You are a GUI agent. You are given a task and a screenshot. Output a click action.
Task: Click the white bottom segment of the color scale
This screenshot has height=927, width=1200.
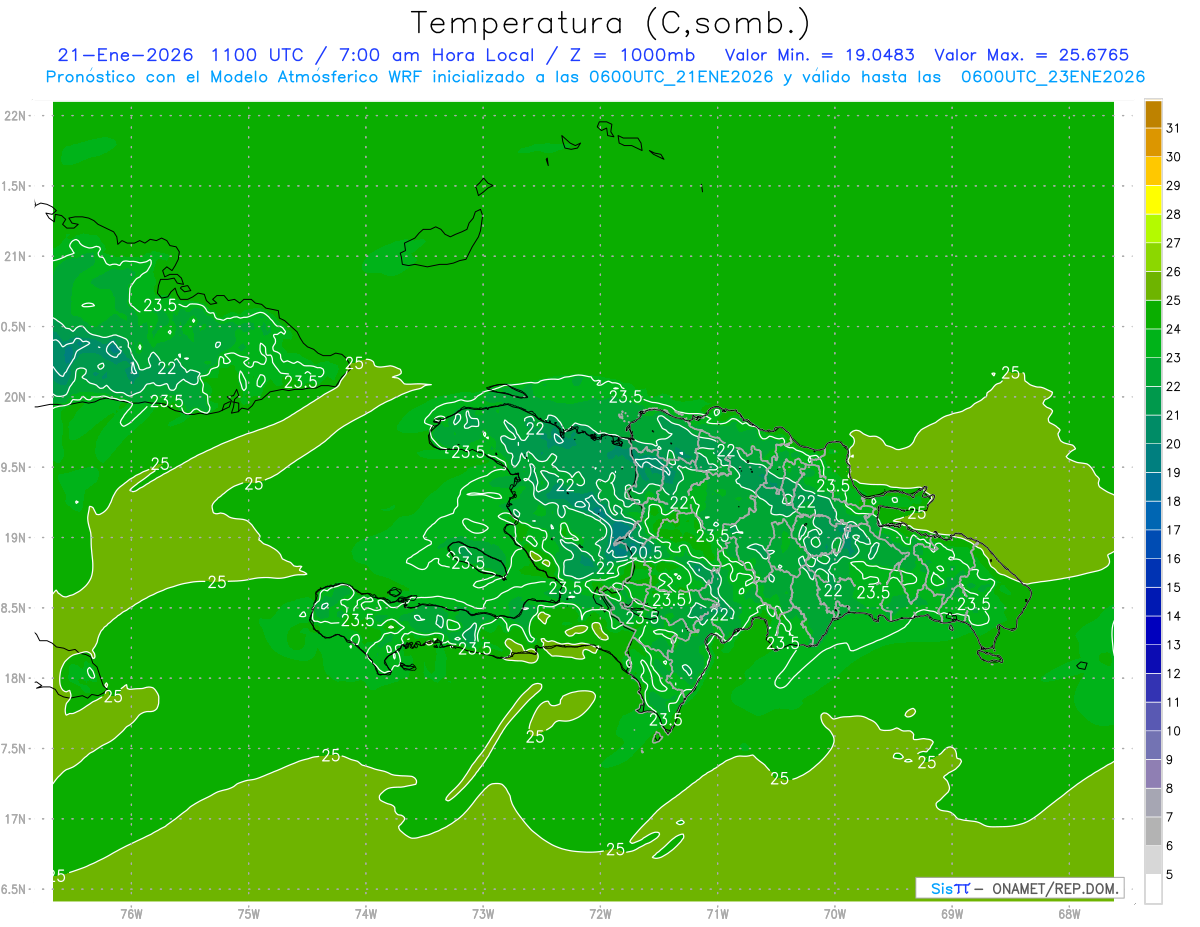1153,888
